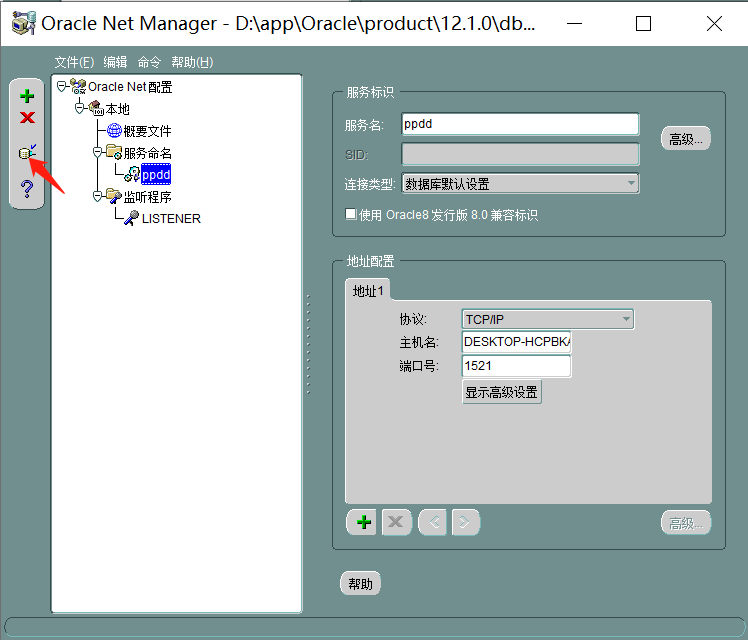748x640 pixels.
Task: Click the test service database icon
Action: 27,153
